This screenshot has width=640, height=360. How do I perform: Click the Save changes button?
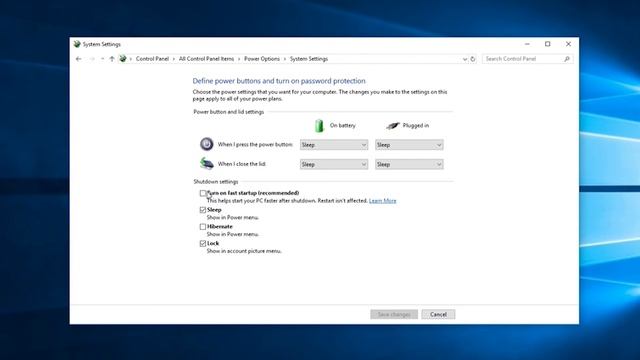394,314
